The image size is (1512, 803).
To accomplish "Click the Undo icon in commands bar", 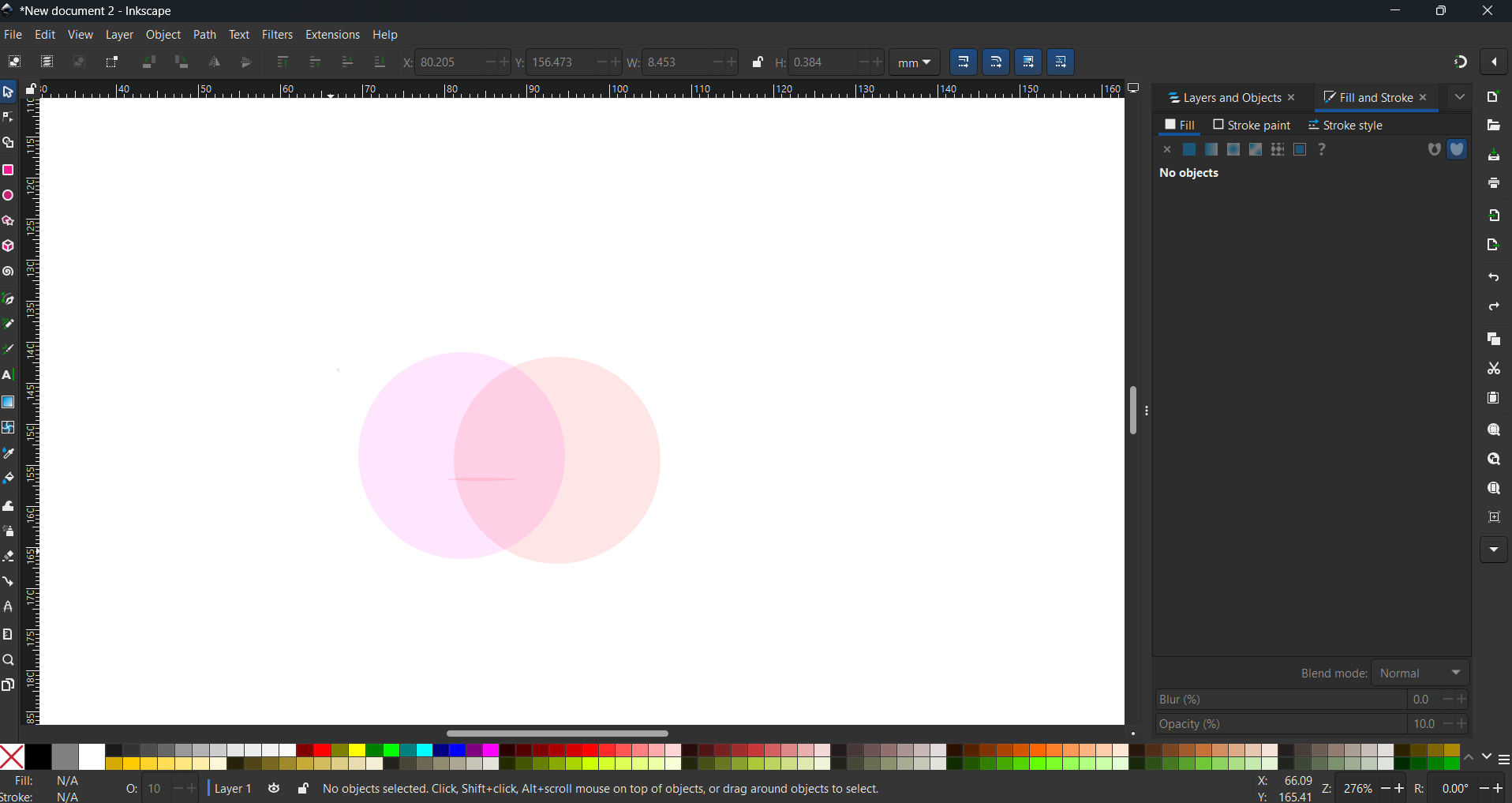I will [x=1493, y=278].
